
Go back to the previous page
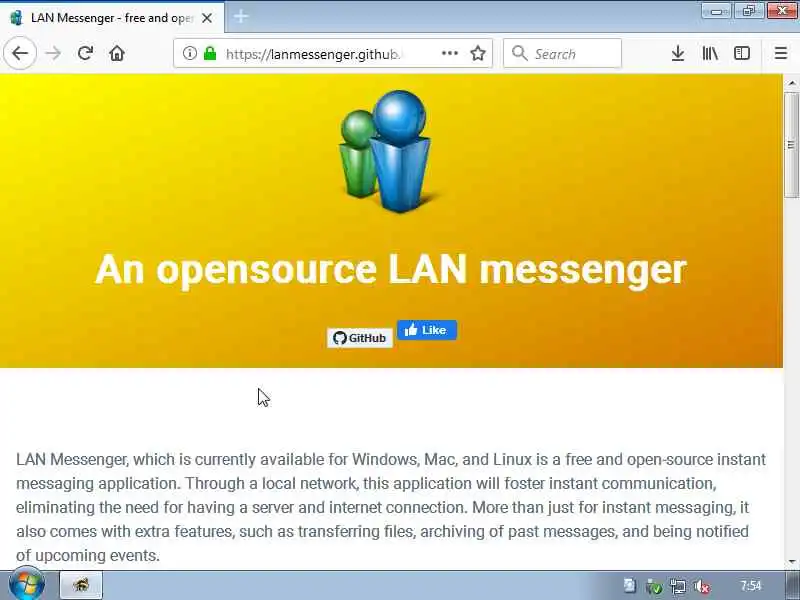point(20,53)
